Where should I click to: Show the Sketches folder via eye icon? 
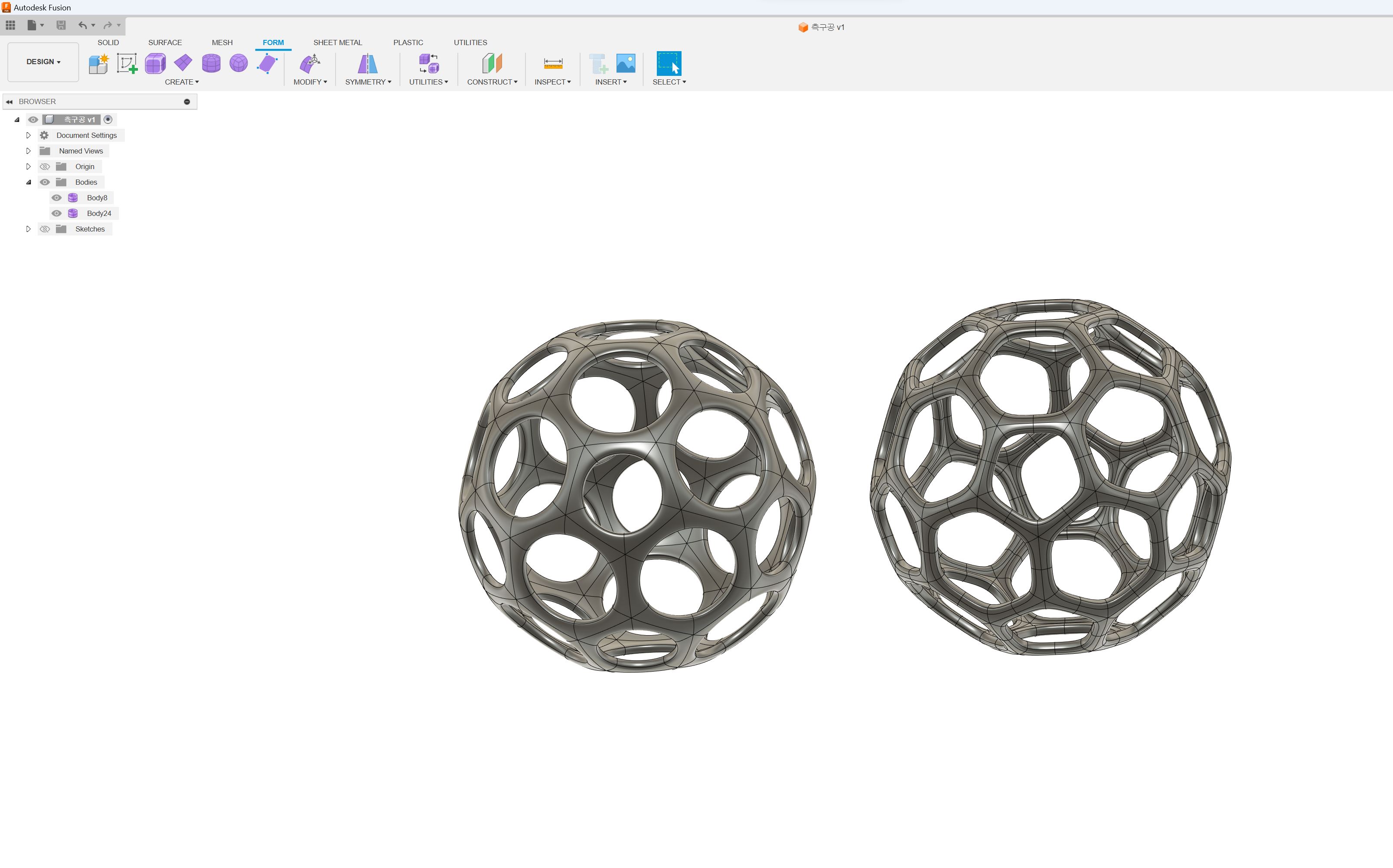(x=45, y=229)
